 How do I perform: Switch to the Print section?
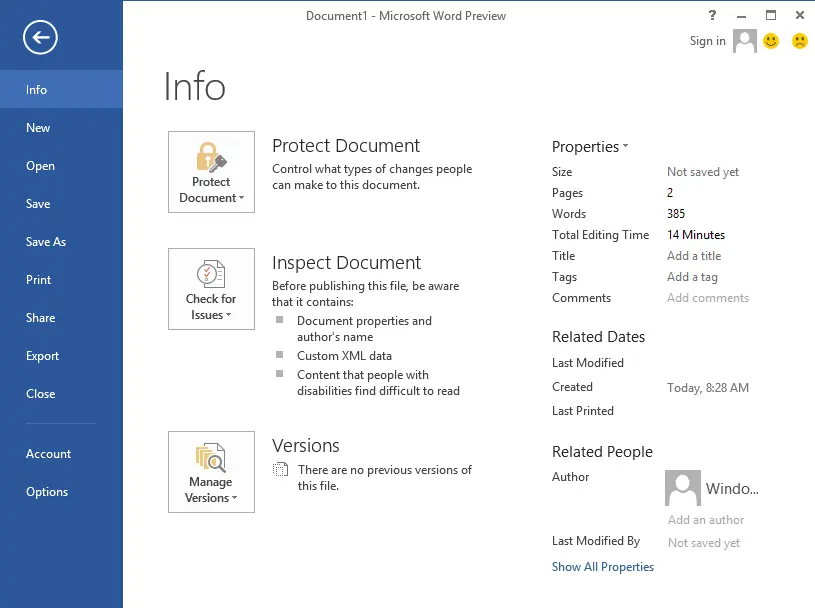tap(38, 280)
